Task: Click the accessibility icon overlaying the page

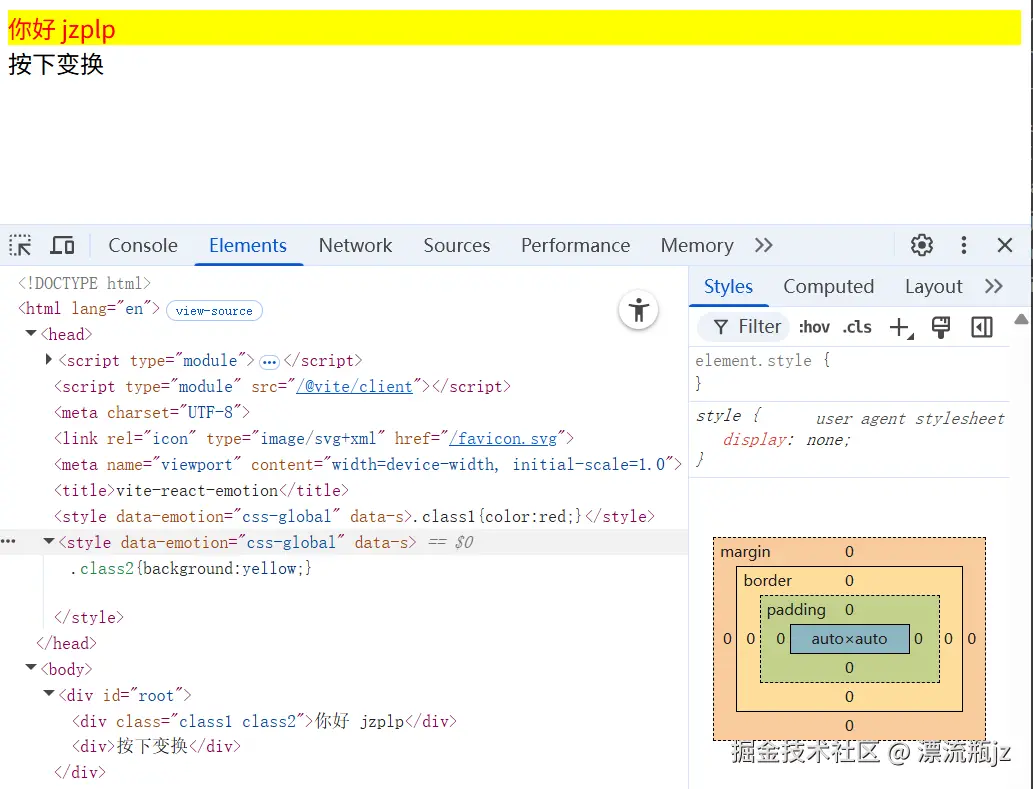Action: 639,310
